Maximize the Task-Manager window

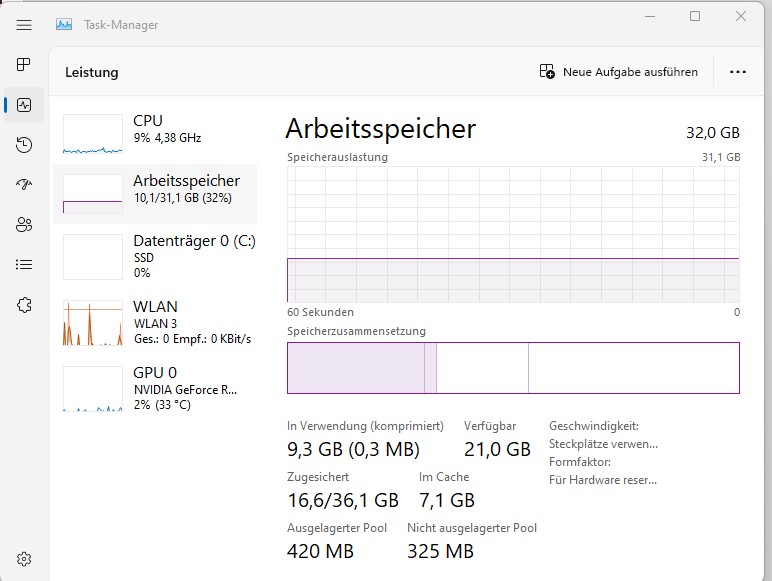pyautogui.click(x=695, y=16)
